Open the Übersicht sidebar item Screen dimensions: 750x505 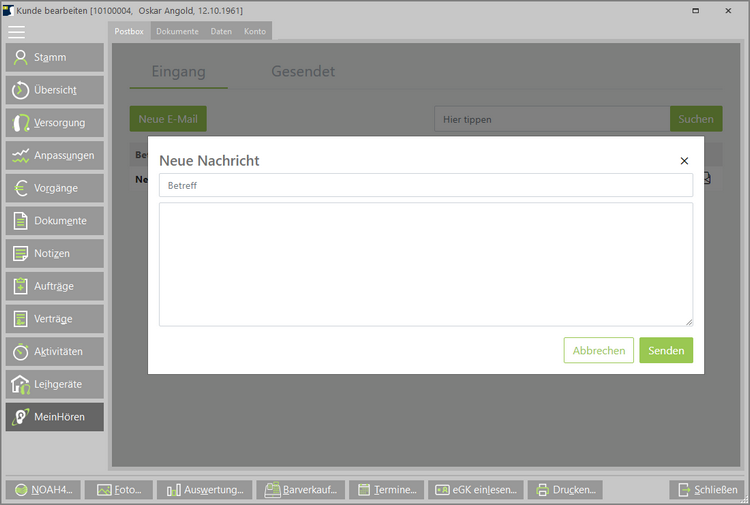click(x=55, y=90)
